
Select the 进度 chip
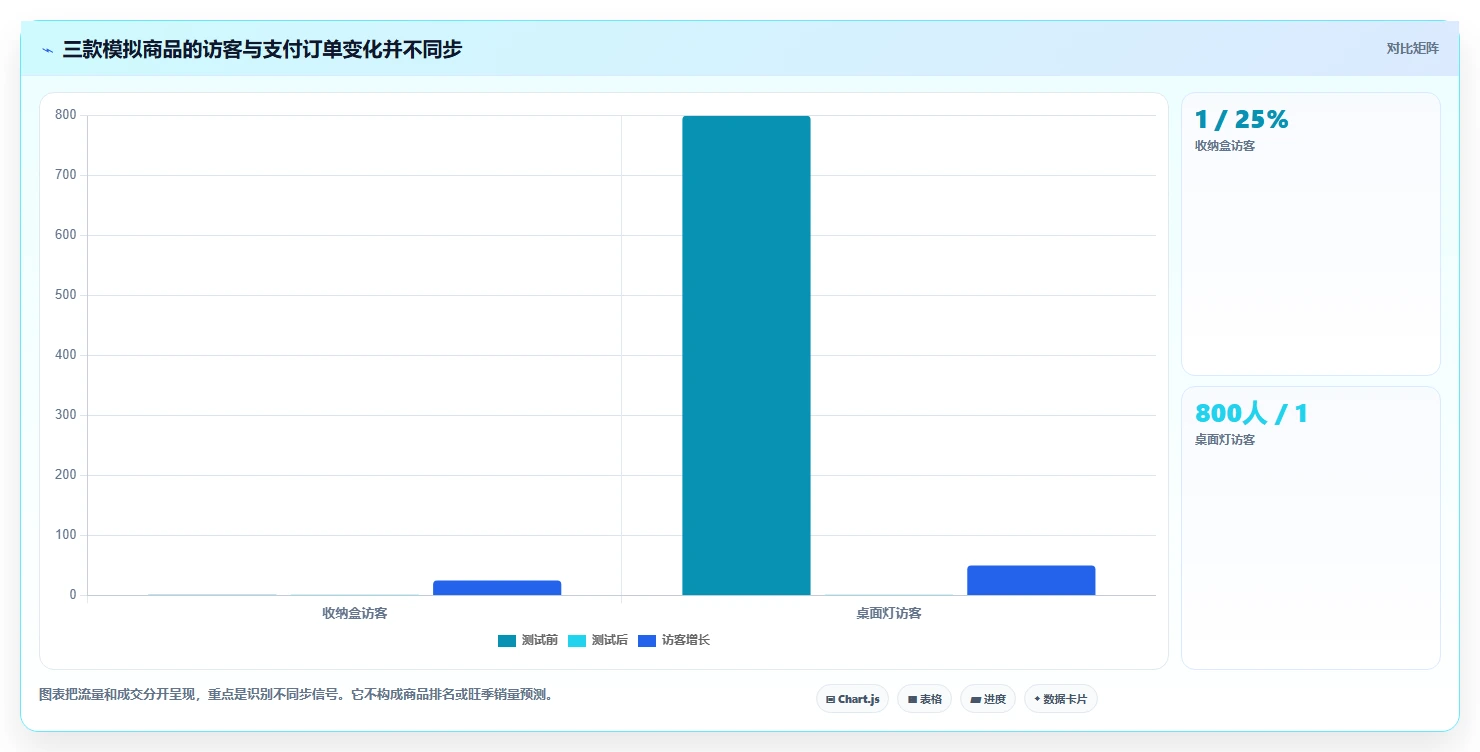coord(988,699)
